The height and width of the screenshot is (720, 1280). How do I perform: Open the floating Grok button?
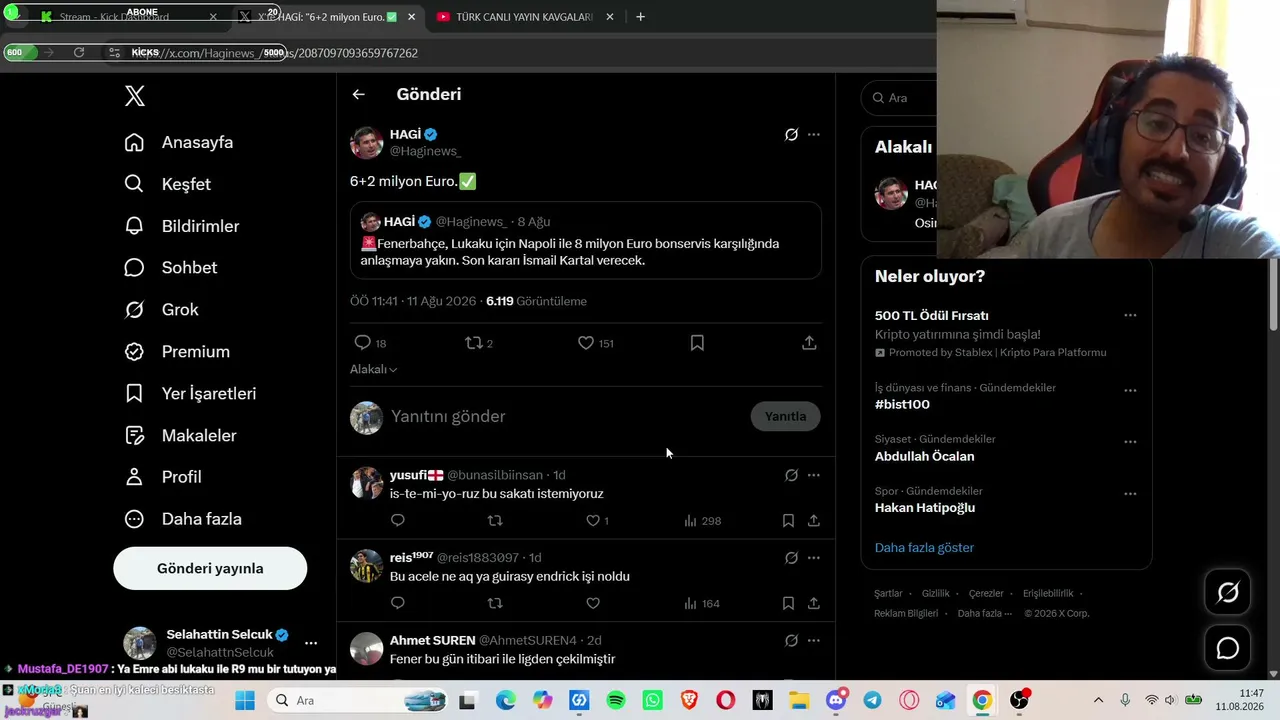(1228, 593)
